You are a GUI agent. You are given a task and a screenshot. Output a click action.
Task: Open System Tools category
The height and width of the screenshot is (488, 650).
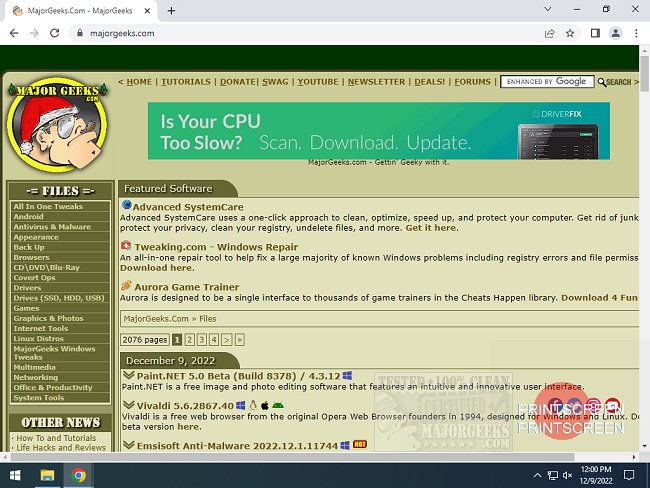click(61, 398)
